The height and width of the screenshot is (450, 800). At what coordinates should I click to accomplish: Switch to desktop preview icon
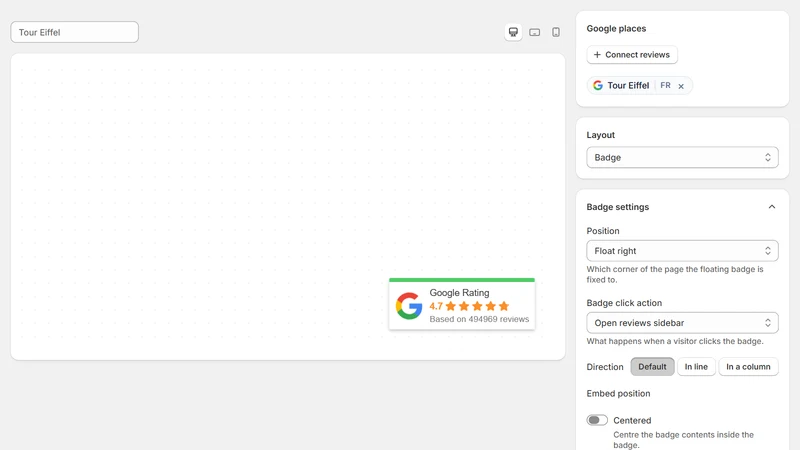[513, 32]
